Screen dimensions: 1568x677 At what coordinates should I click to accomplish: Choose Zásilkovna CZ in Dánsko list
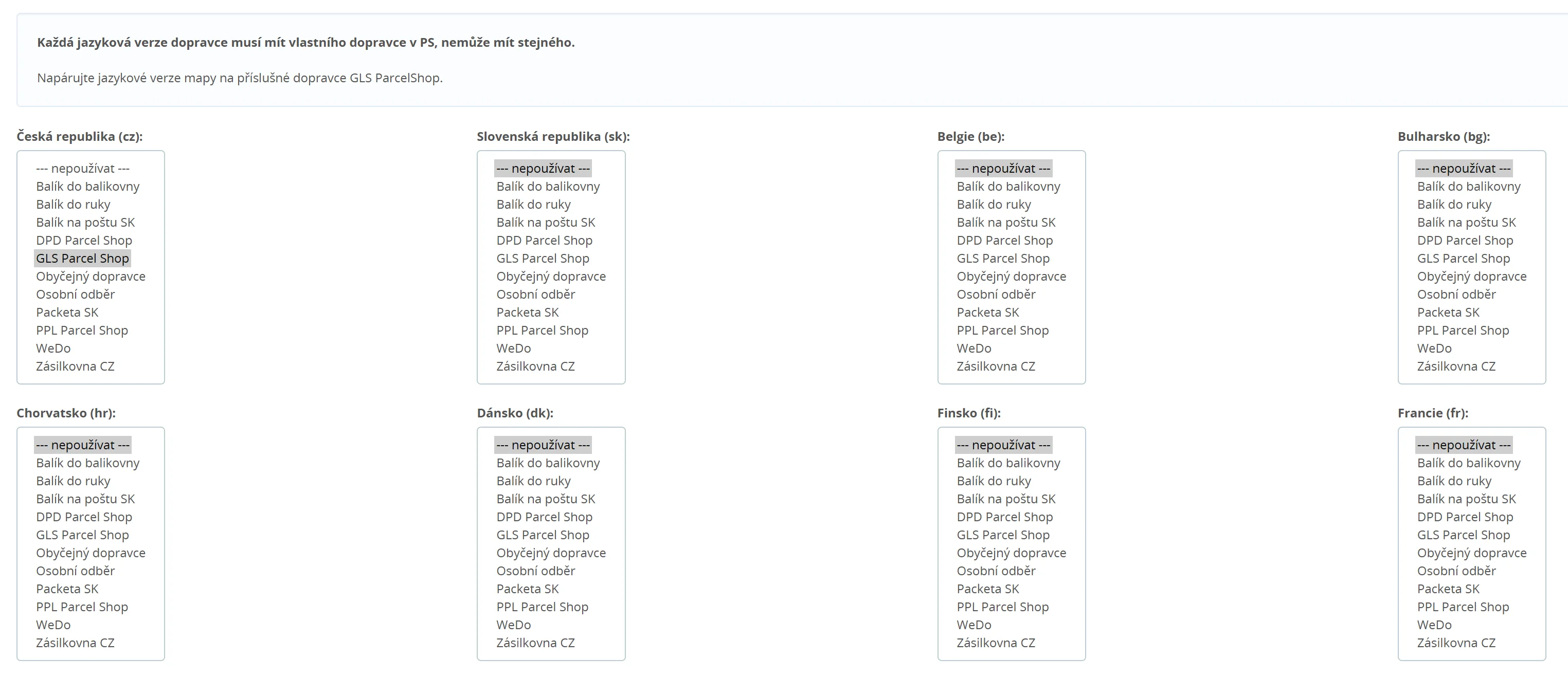coord(535,643)
